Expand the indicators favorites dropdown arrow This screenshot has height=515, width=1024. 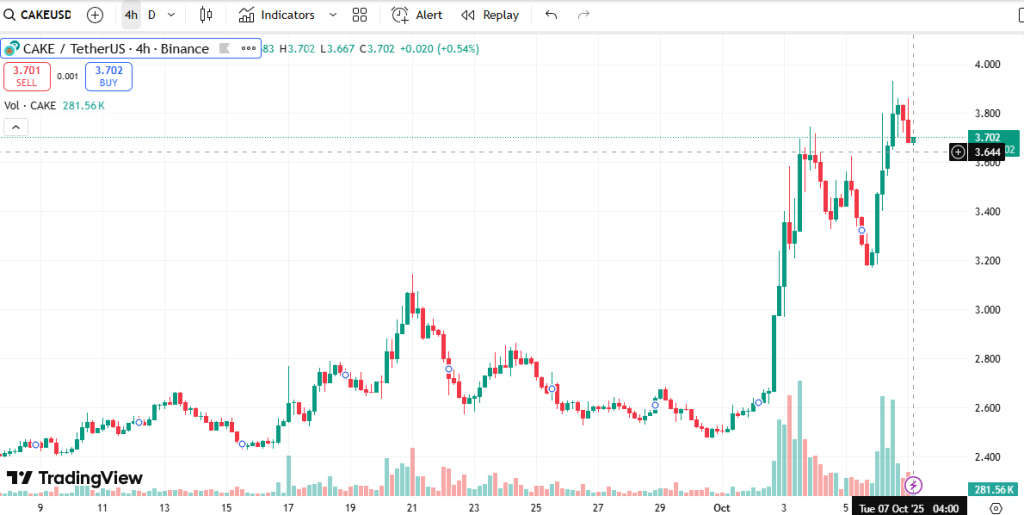[x=332, y=15]
